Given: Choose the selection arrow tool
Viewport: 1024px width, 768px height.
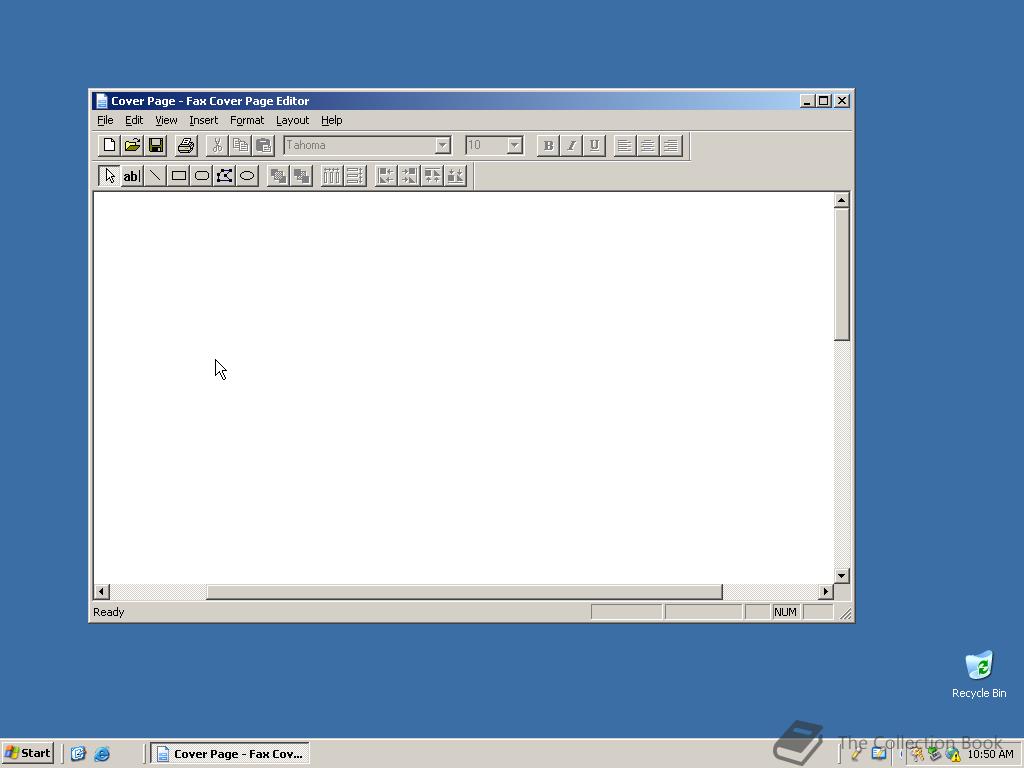Looking at the screenshot, I should (x=109, y=176).
